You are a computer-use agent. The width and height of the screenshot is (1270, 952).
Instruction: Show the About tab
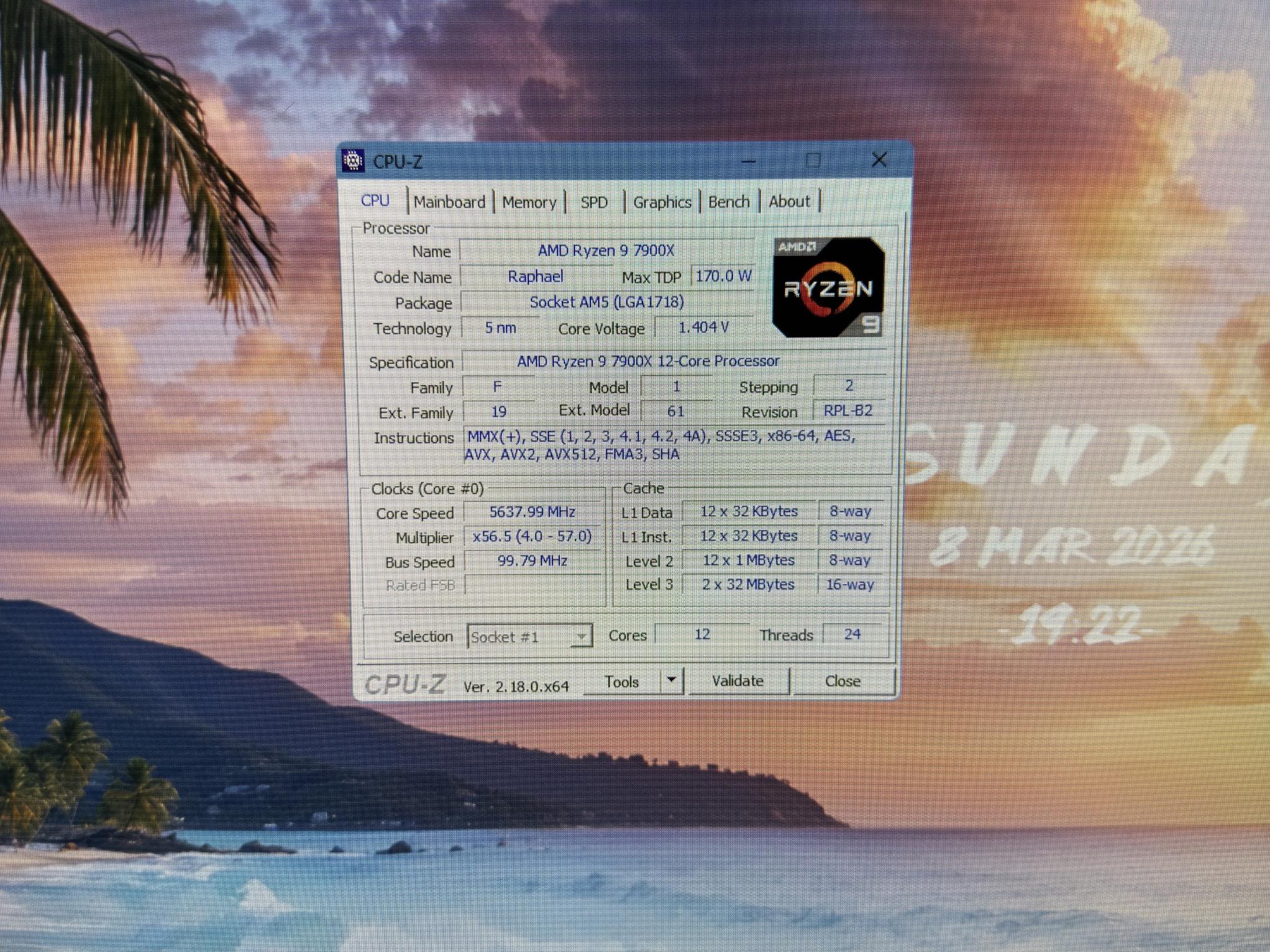[x=789, y=201]
